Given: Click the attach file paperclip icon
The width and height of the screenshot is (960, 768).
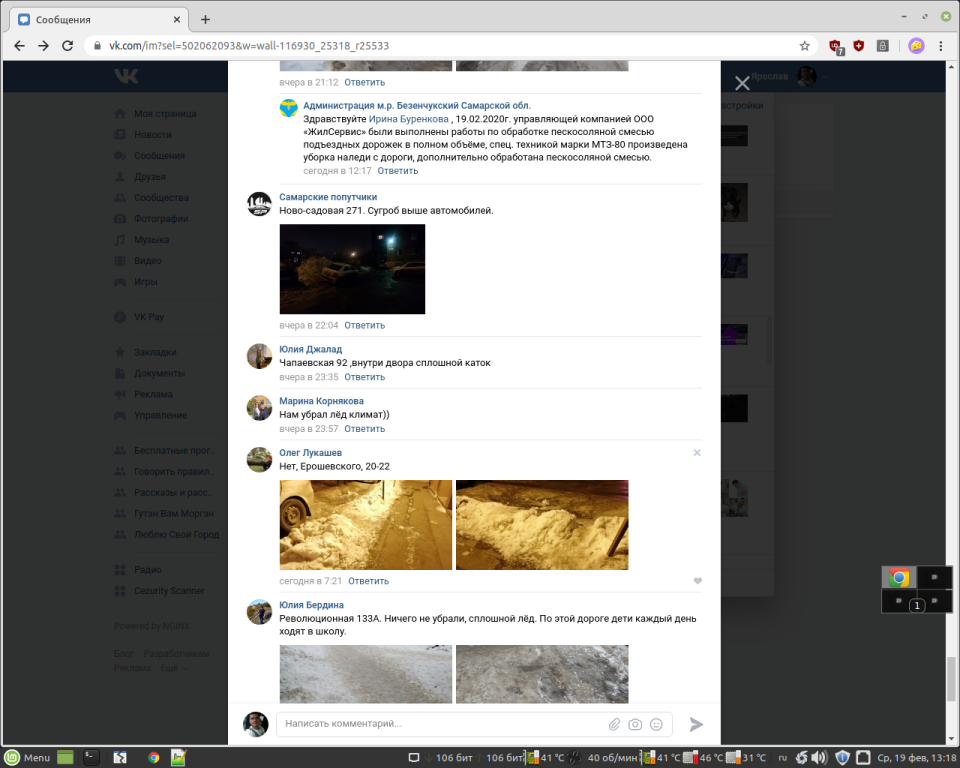Looking at the screenshot, I should tap(615, 724).
